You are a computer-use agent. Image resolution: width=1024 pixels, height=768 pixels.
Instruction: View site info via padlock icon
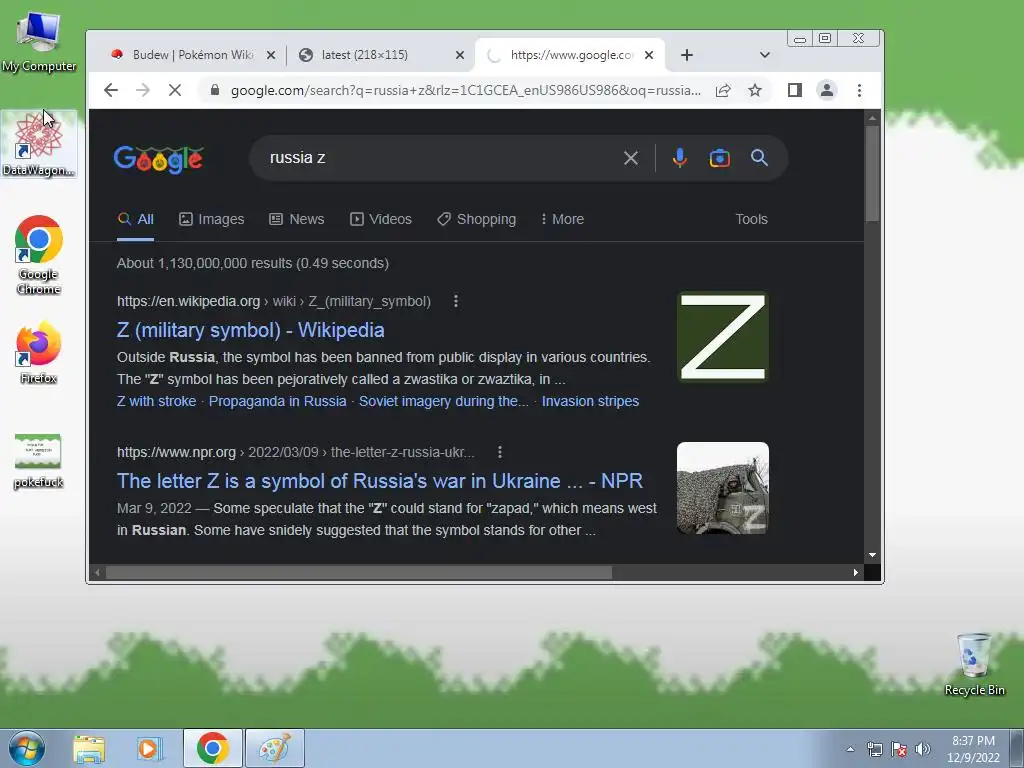click(215, 90)
